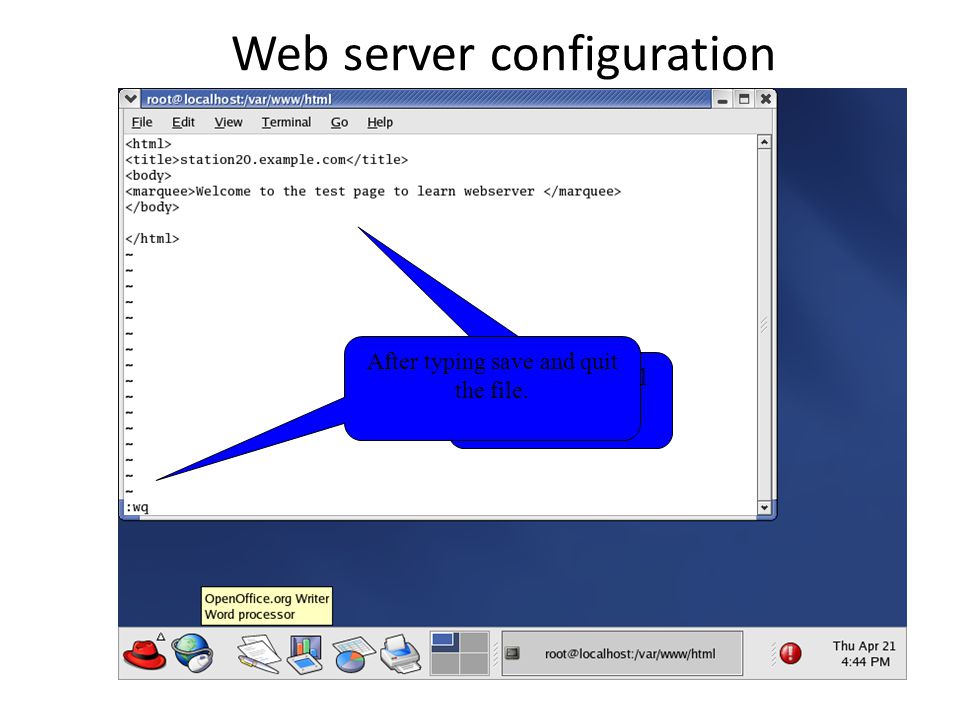The image size is (960, 720).
Task: Open the View menu in the terminal
Action: [x=228, y=122]
